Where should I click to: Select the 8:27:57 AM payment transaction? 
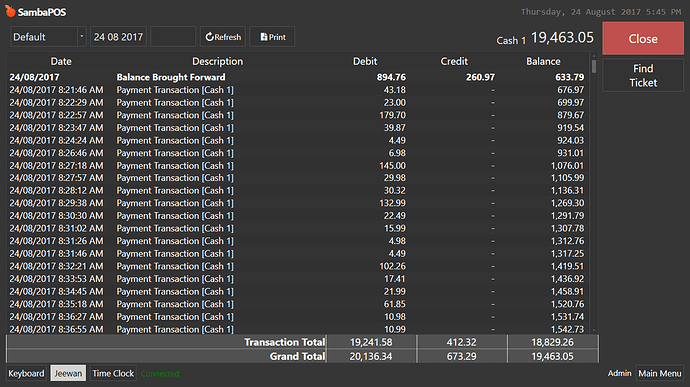coord(297,178)
